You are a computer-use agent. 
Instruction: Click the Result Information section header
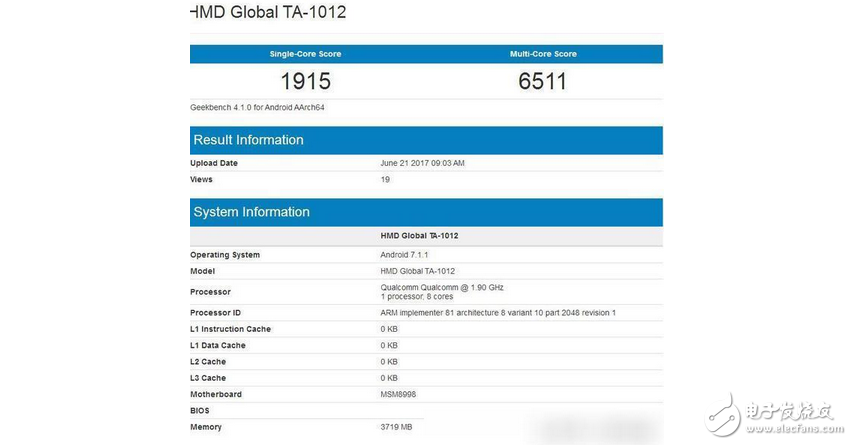click(248, 140)
